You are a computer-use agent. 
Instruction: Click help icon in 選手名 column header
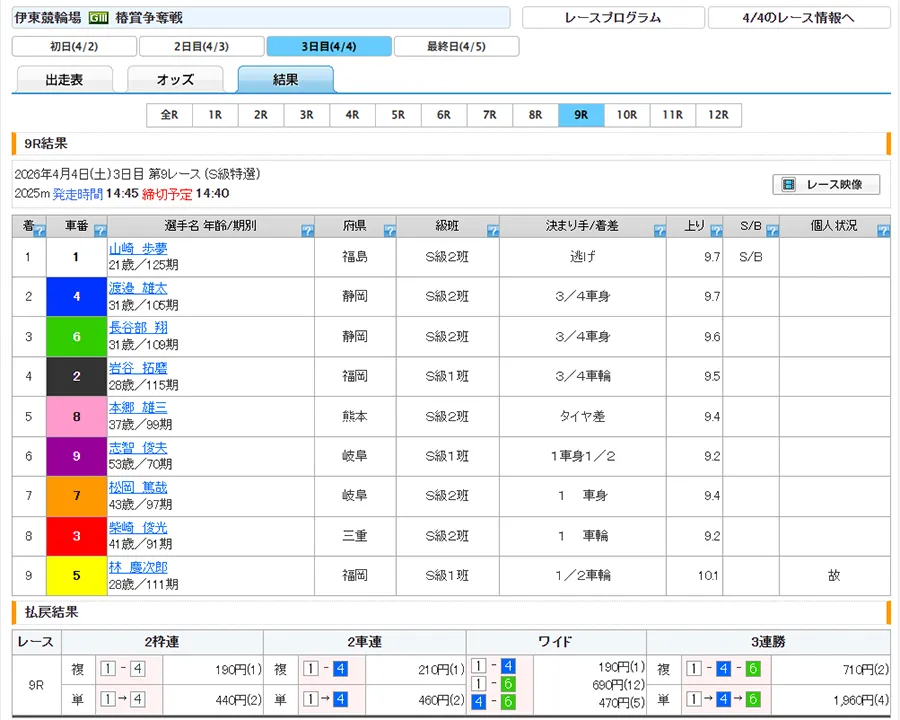307,231
